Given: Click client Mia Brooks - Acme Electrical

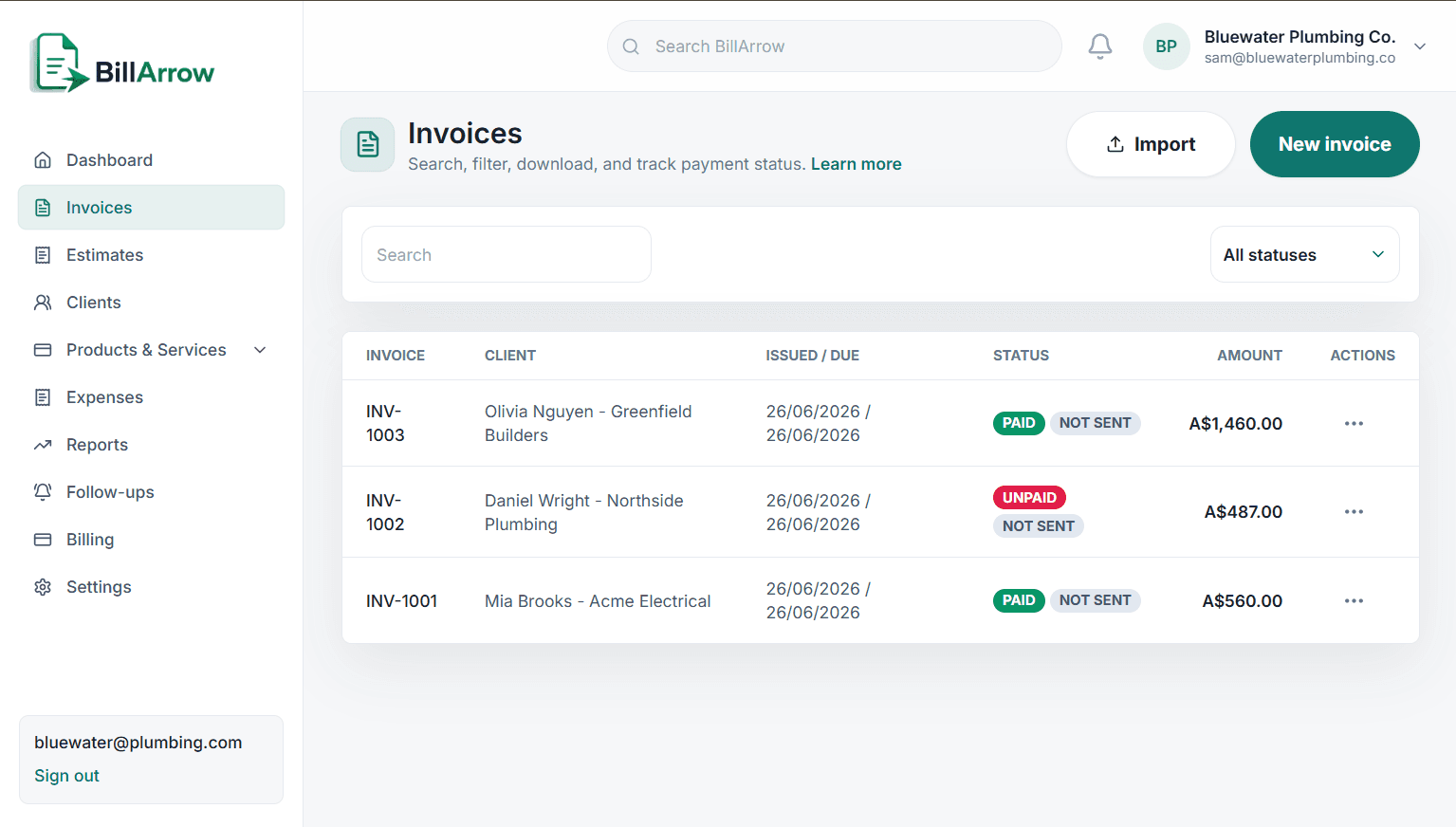Looking at the screenshot, I should [x=598, y=601].
